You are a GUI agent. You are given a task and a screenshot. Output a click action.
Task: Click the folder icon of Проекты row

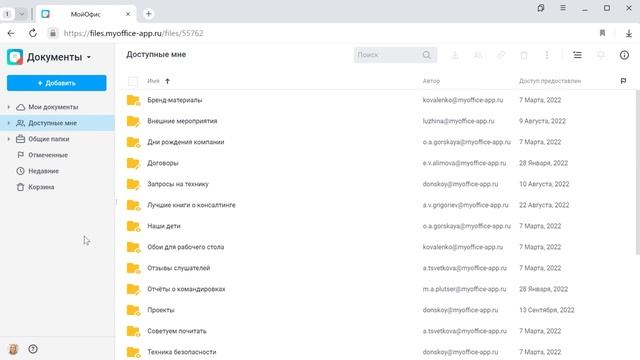point(133,310)
